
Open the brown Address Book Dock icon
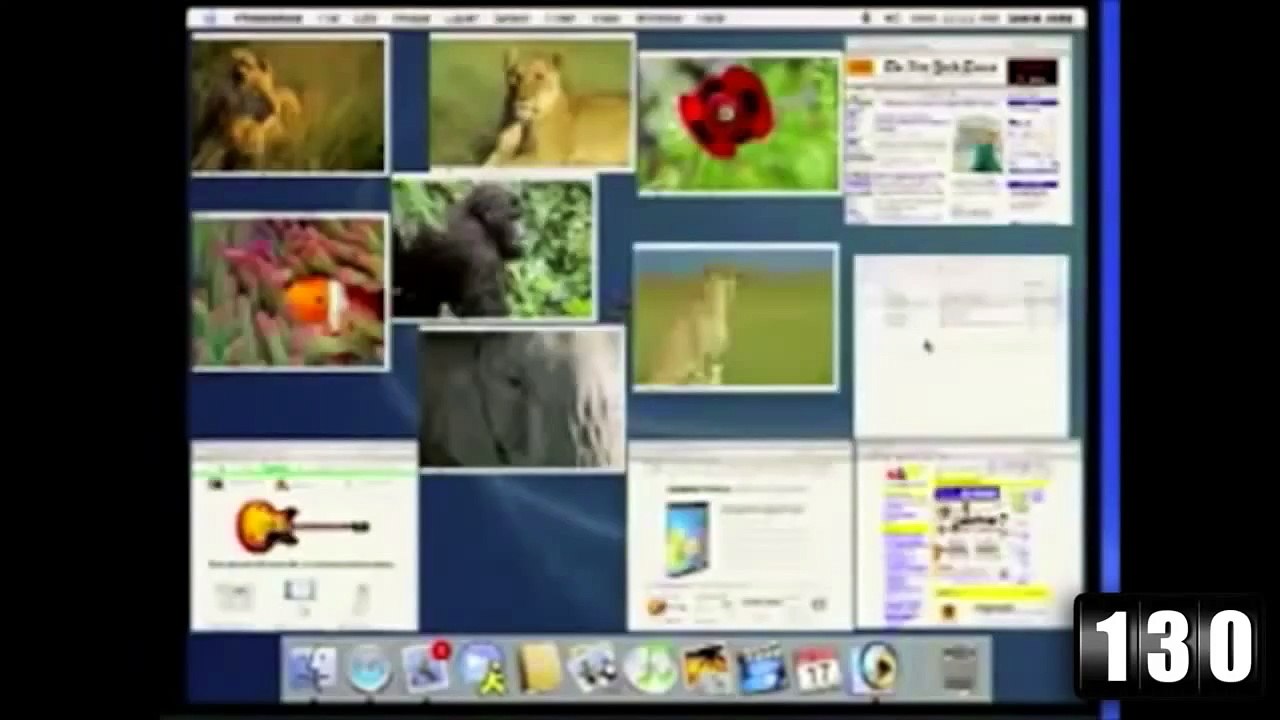539,668
